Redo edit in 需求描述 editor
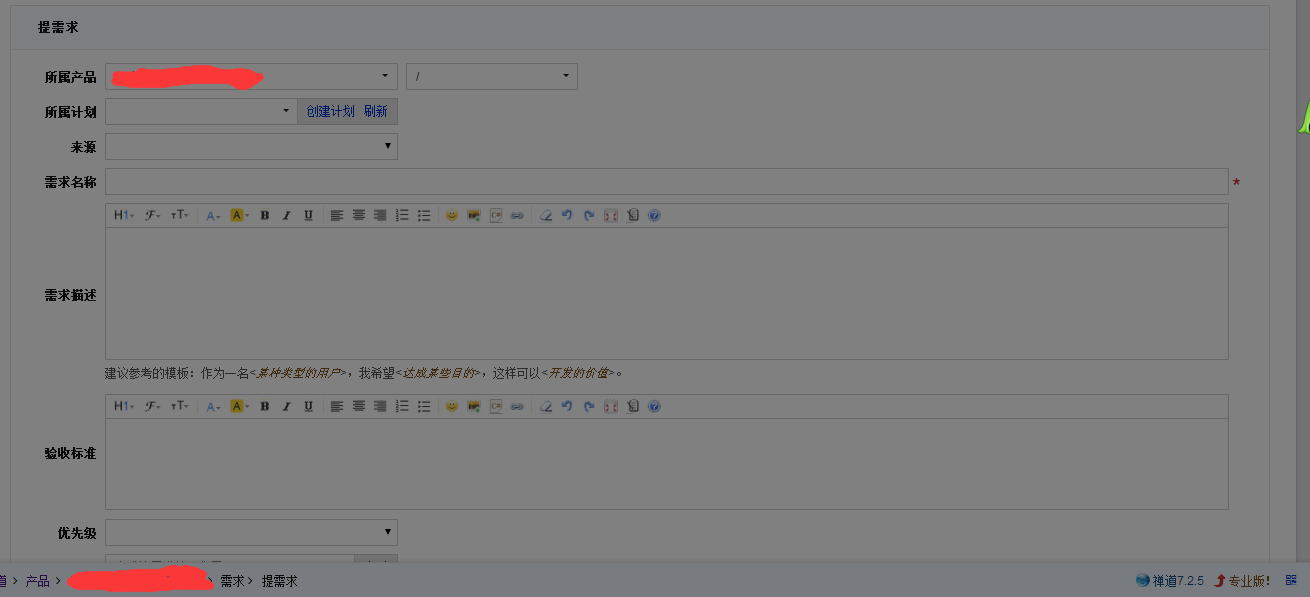 589,215
